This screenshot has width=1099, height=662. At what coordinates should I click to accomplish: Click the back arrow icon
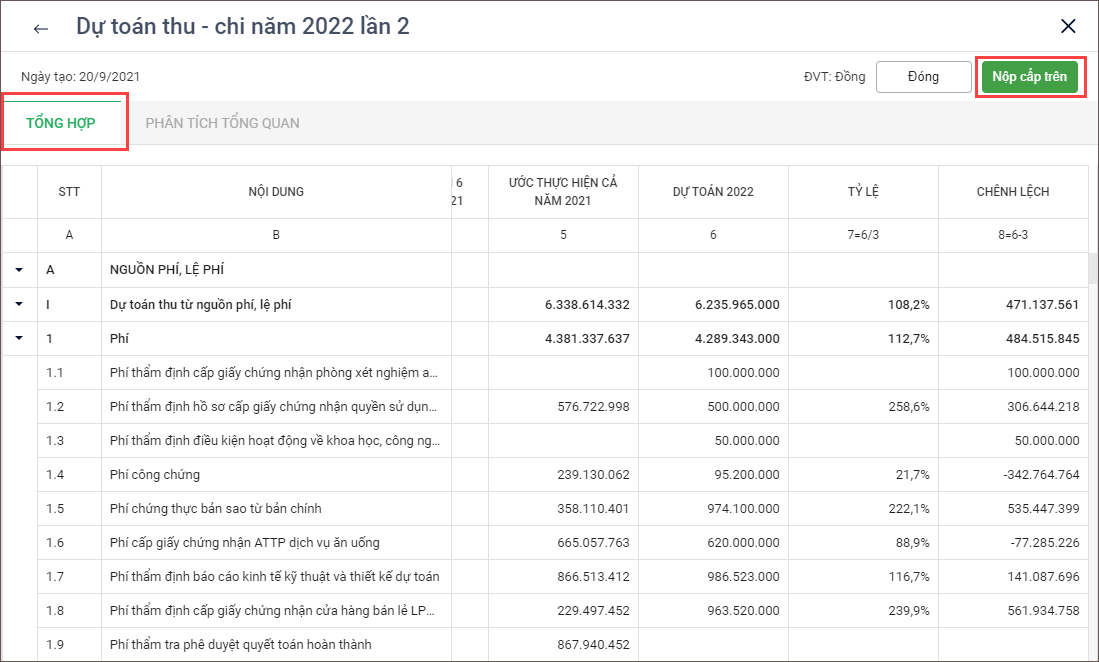pos(41,28)
